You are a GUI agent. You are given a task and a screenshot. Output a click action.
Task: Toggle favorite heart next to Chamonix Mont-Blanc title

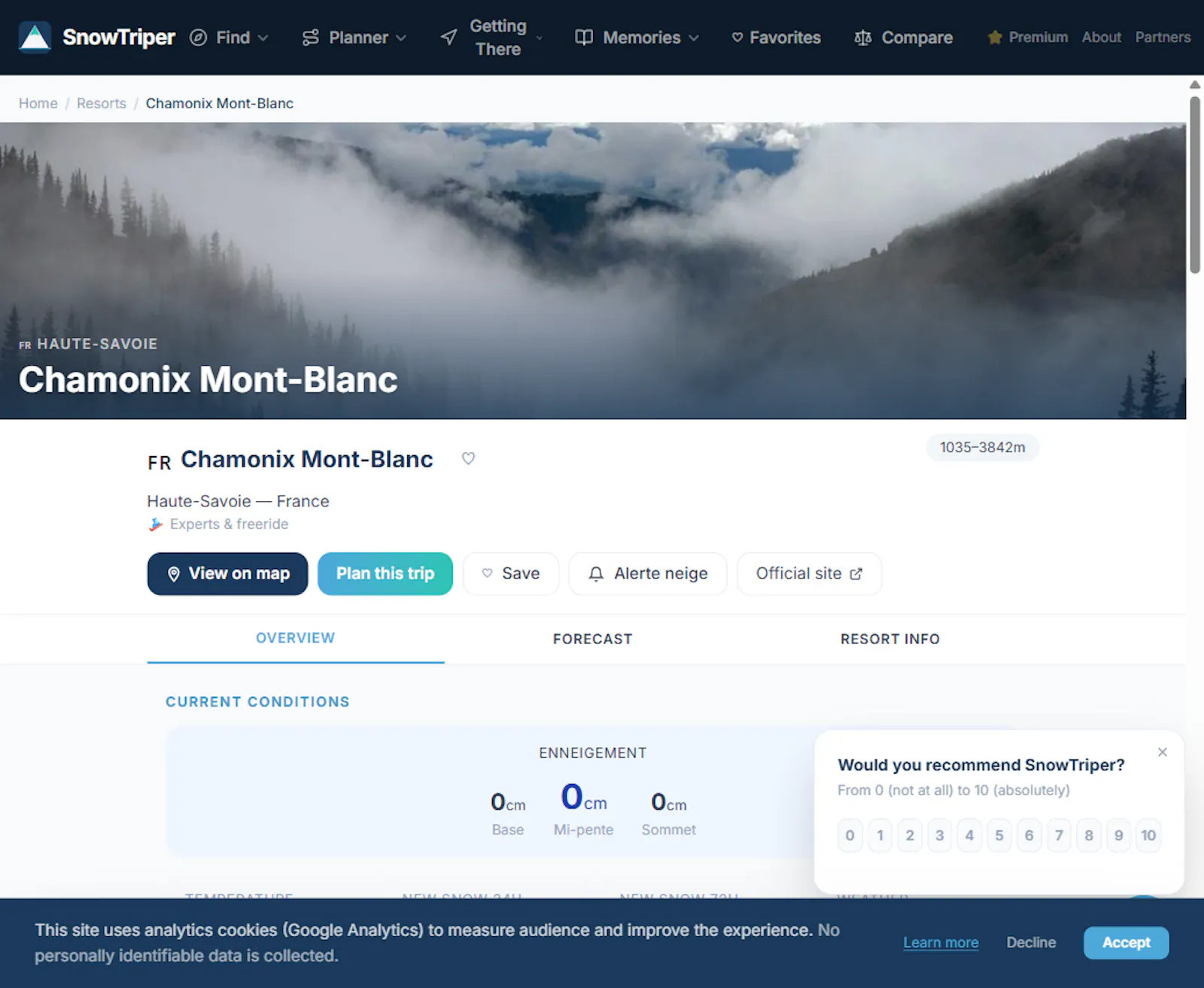468,458
